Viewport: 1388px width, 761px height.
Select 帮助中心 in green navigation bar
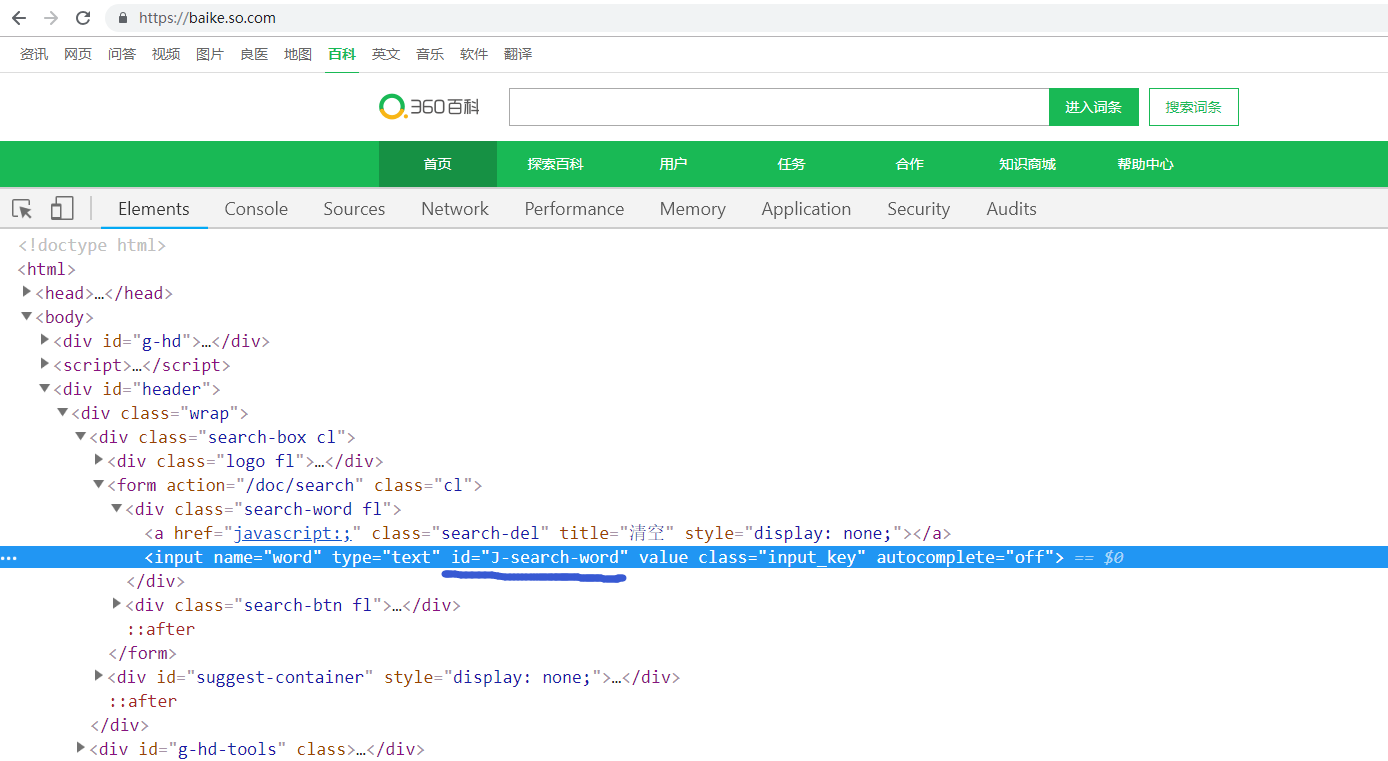pyautogui.click(x=1146, y=164)
